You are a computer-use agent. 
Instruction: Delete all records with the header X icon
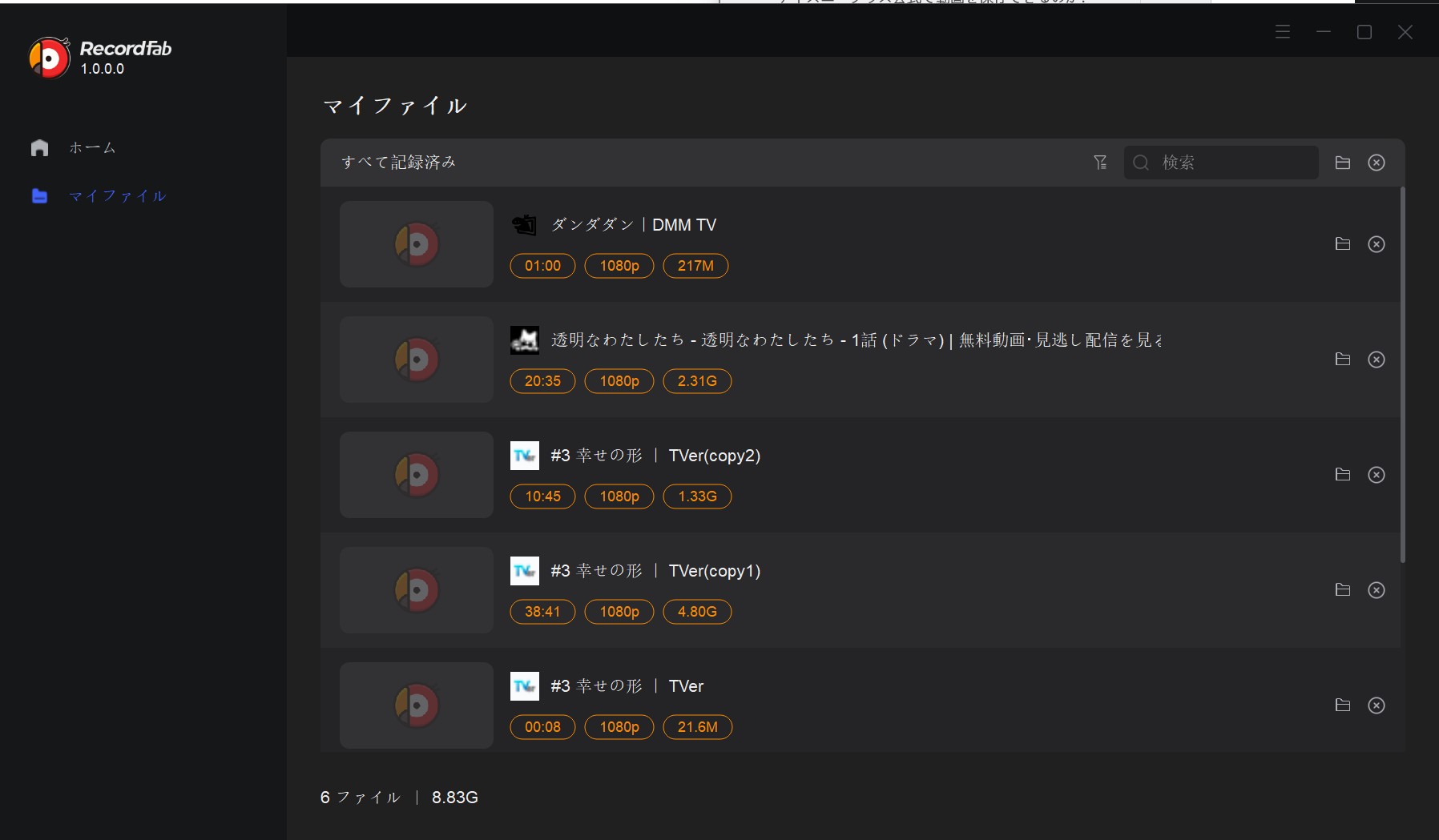[x=1377, y=163]
